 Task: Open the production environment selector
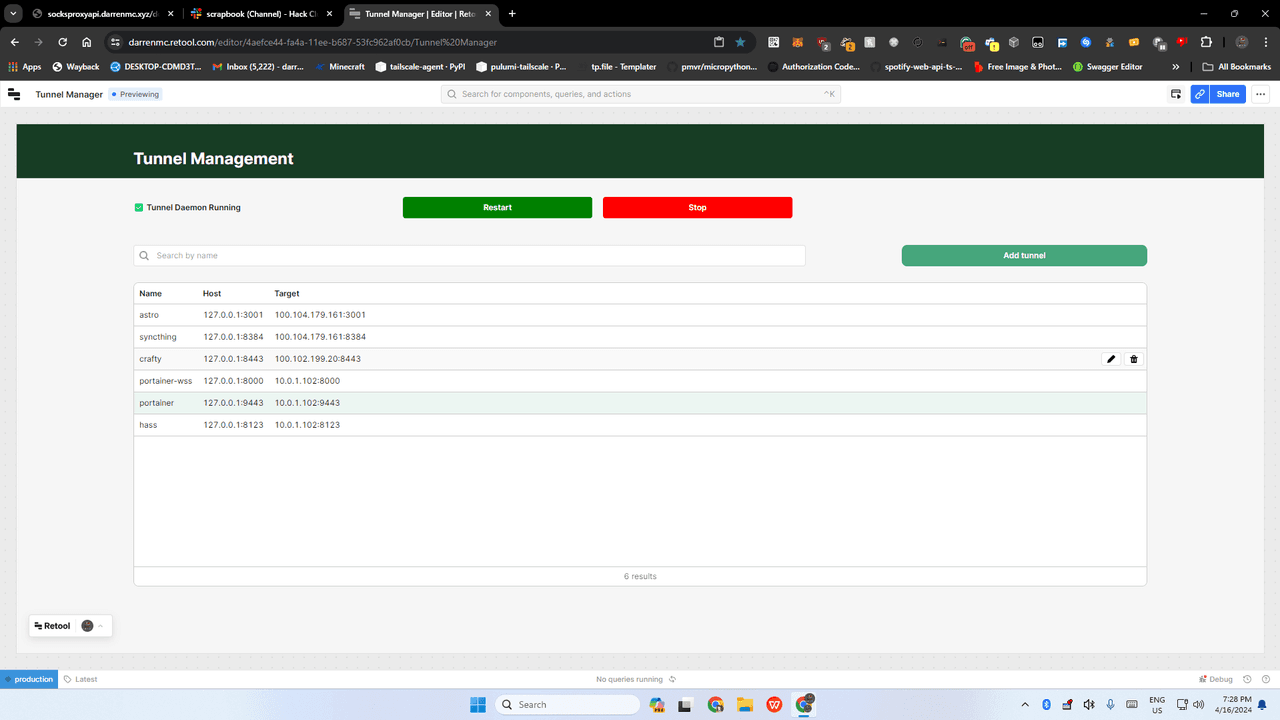pyautogui.click(x=28, y=679)
